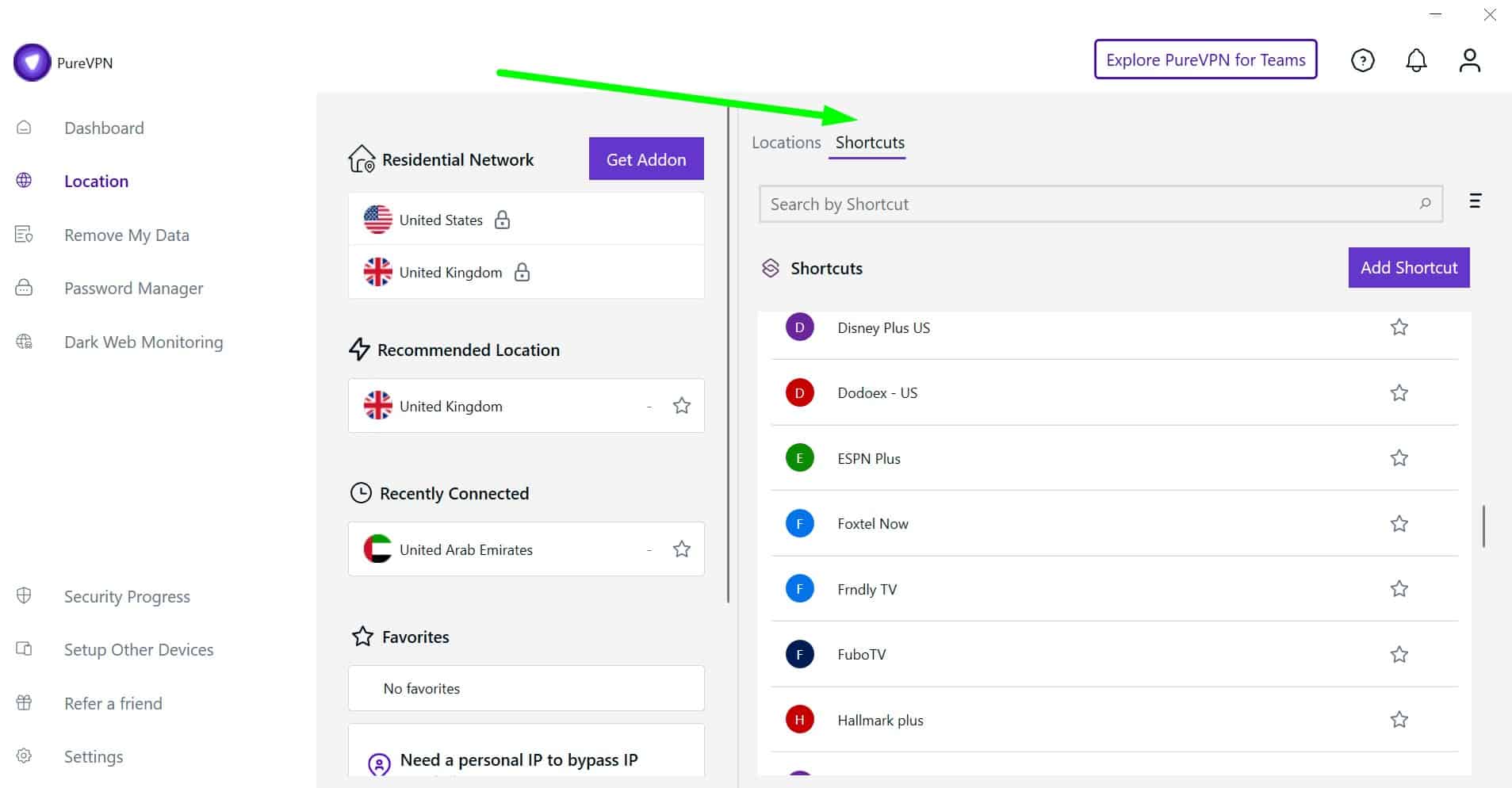Click the Security Progress shield icon
The image size is (1512, 788).
[x=24, y=595]
